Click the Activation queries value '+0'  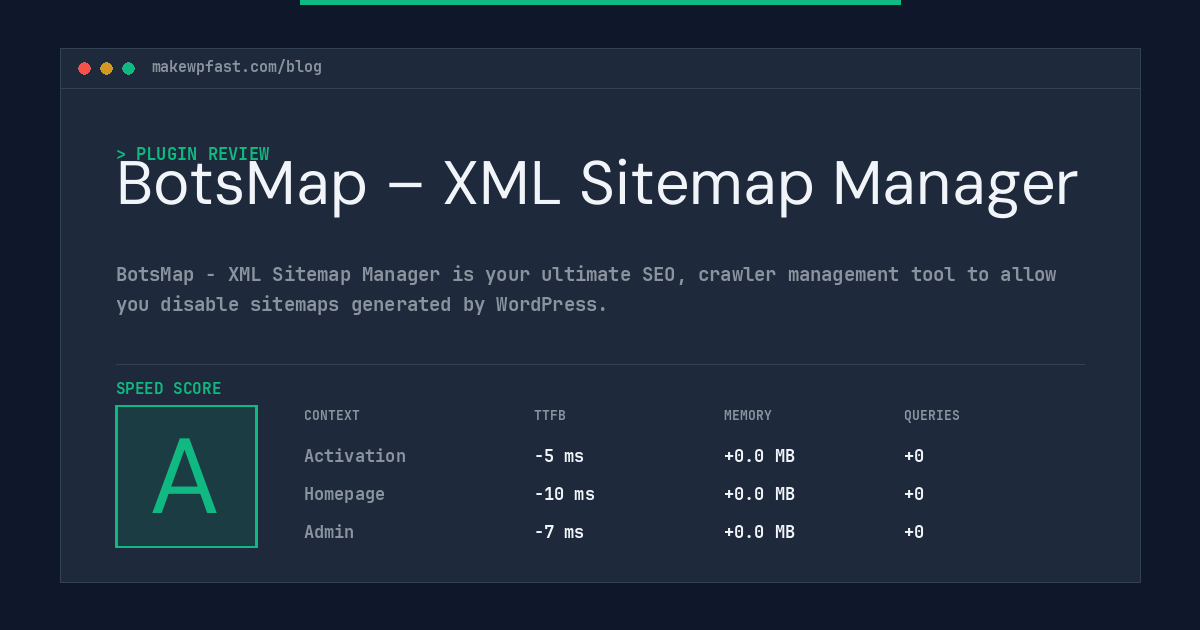click(914, 456)
